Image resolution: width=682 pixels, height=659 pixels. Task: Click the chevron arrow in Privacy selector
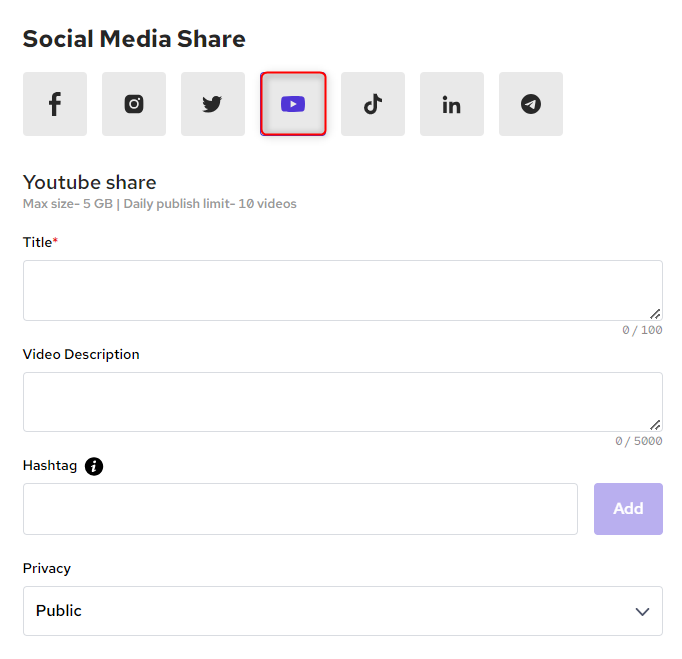tap(642, 612)
